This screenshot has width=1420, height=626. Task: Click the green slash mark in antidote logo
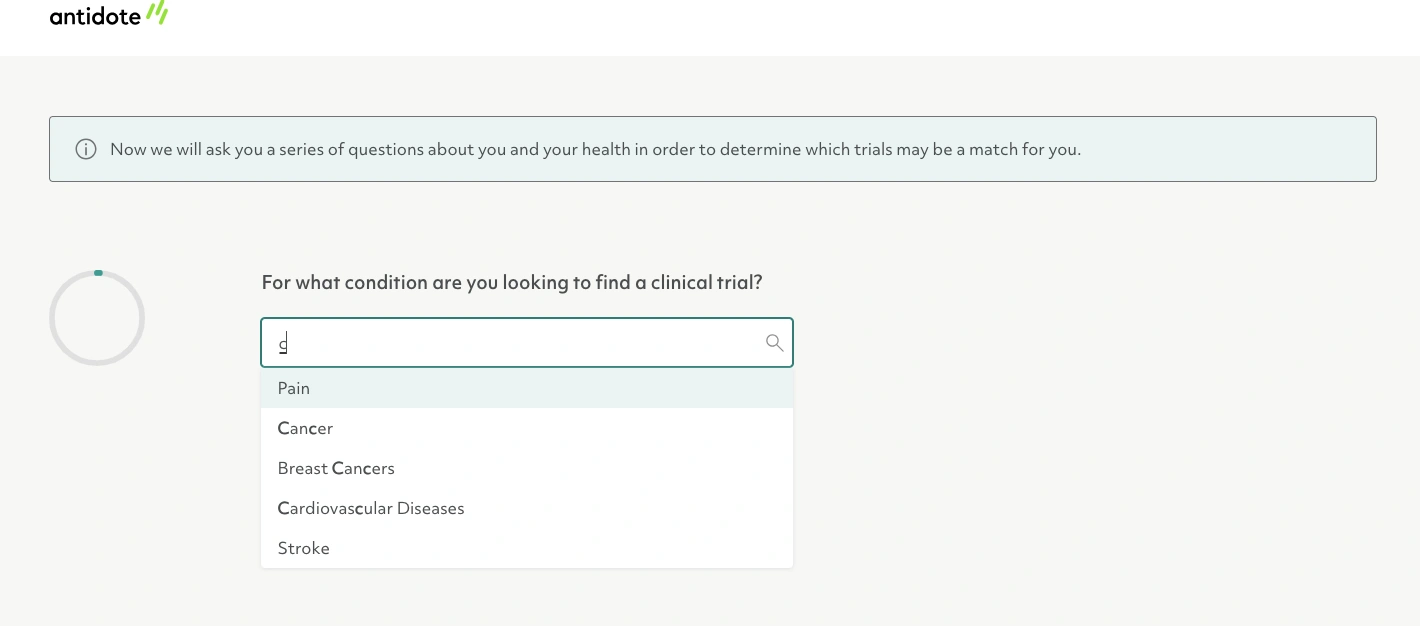[157, 12]
